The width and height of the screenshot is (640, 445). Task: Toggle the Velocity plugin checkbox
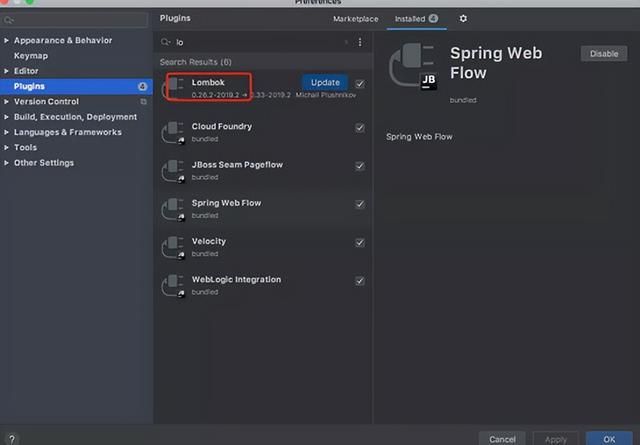point(360,242)
